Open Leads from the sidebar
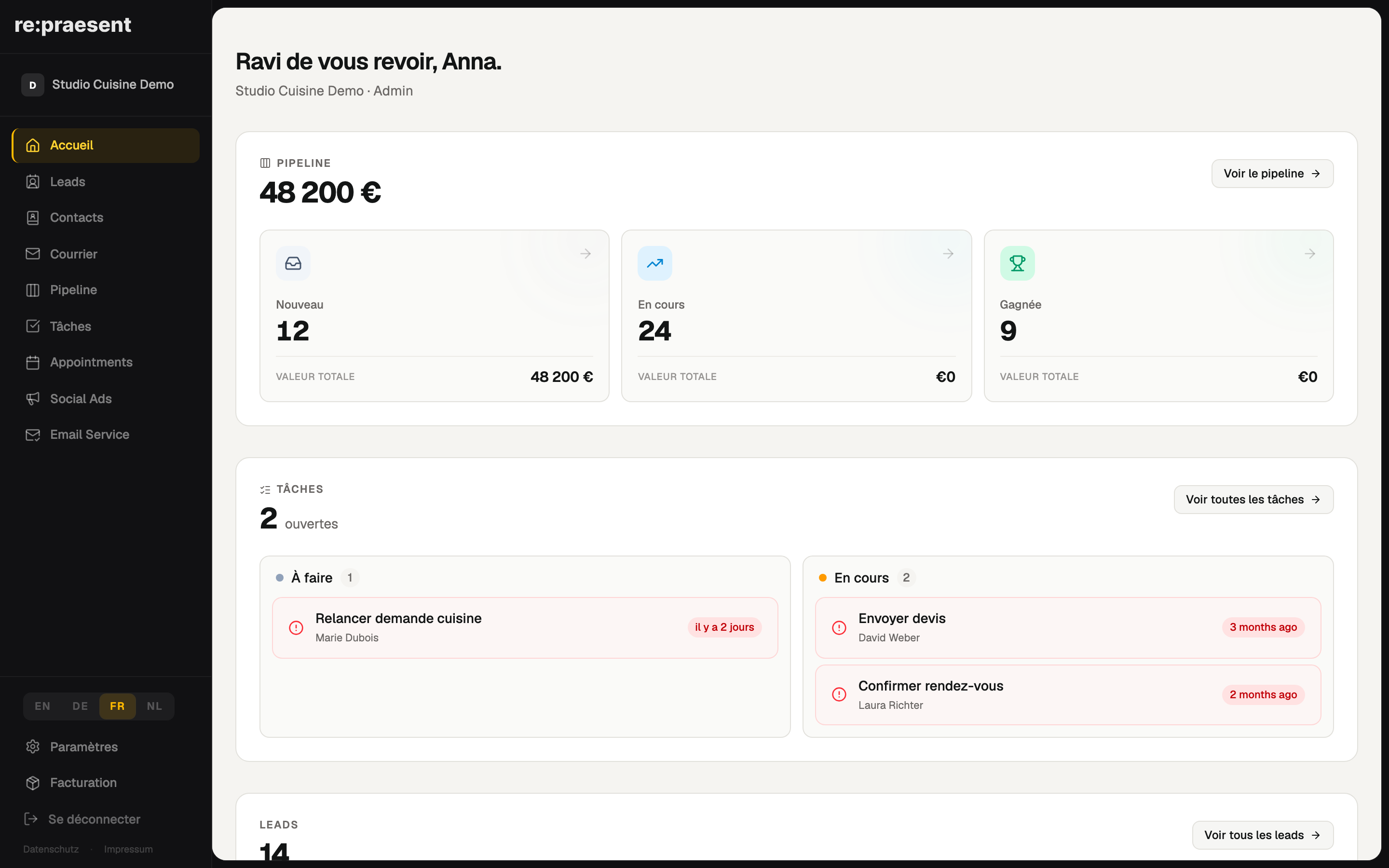The width and height of the screenshot is (1389, 868). (x=106, y=182)
